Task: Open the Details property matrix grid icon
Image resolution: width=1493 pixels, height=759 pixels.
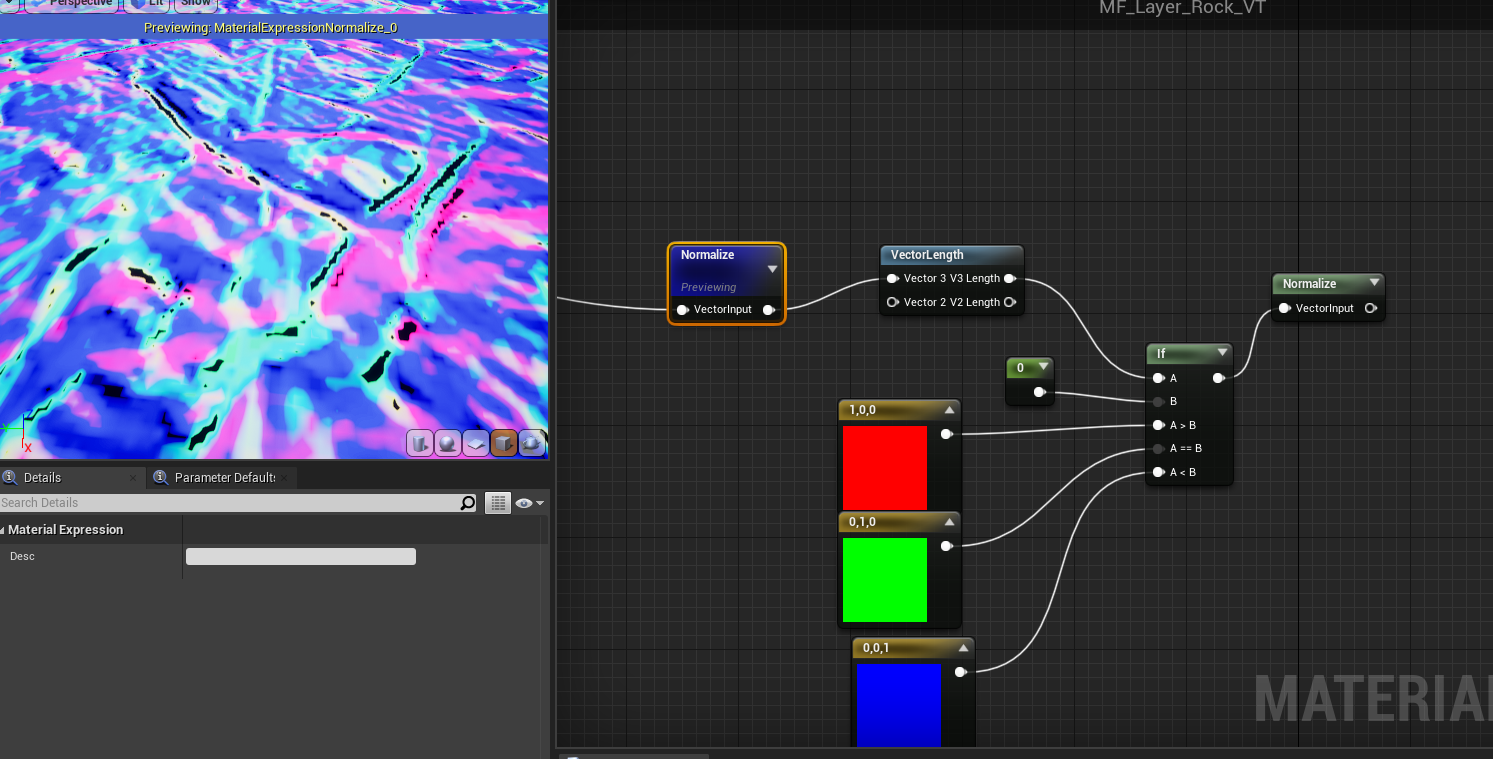Action: coord(497,503)
